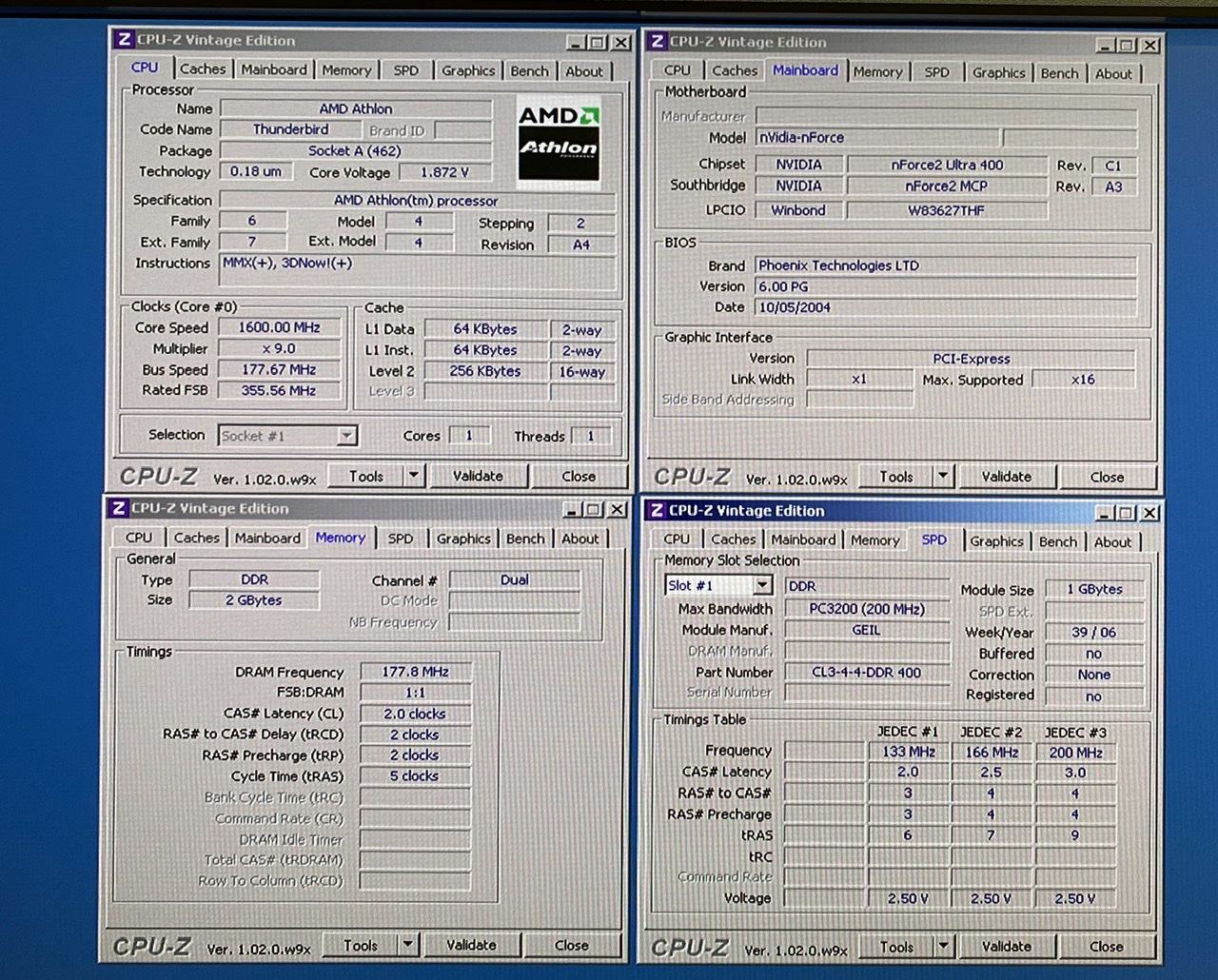The width and height of the screenshot is (1218, 980).
Task: Click the CPU-Z logo icon in the SPD window title bar
Action: tap(657, 511)
